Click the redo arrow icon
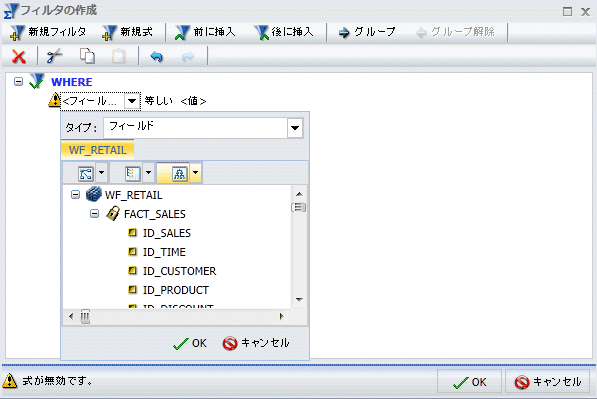 coord(187,57)
